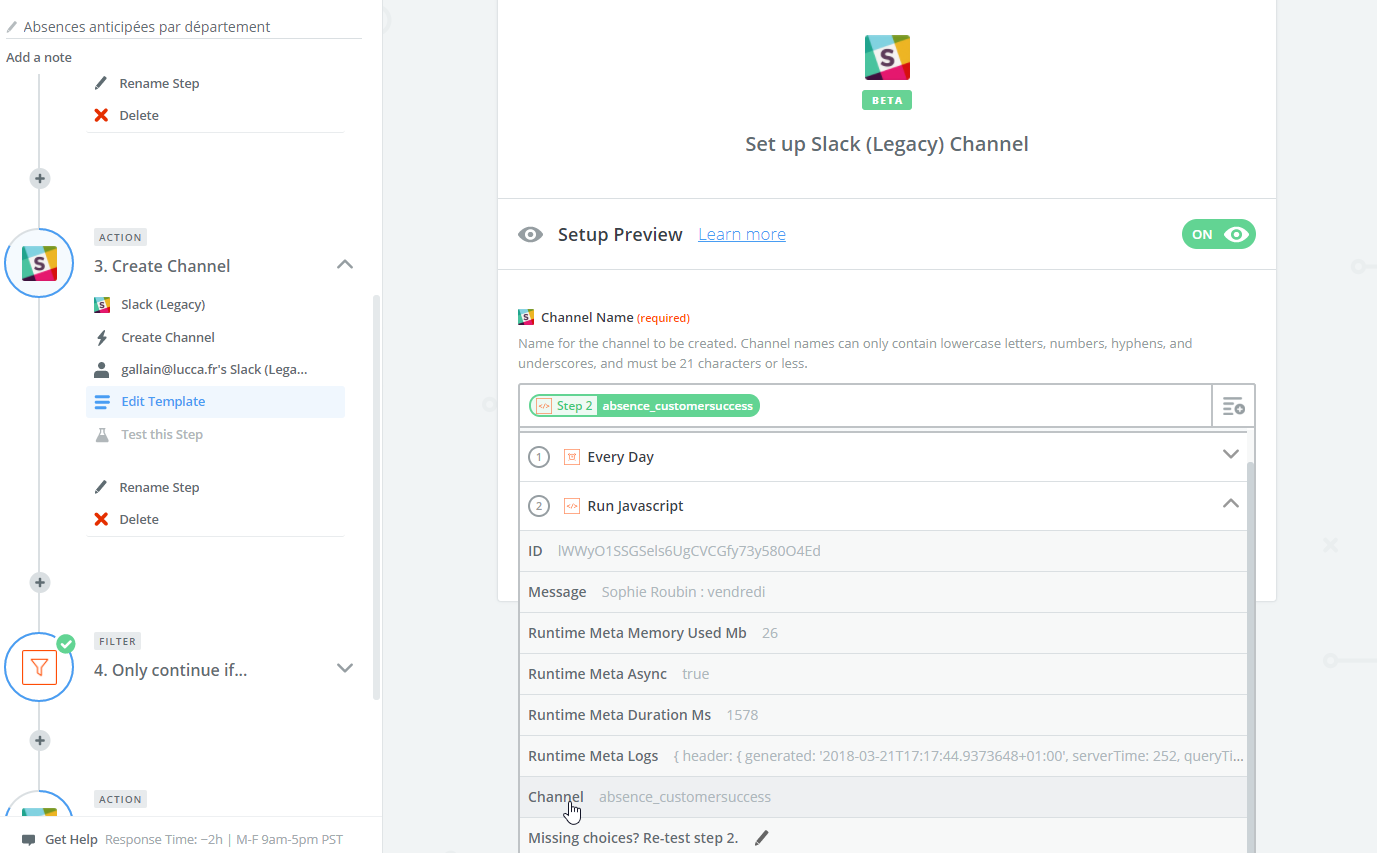Click Delete under step 3

(x=139, y=520)
